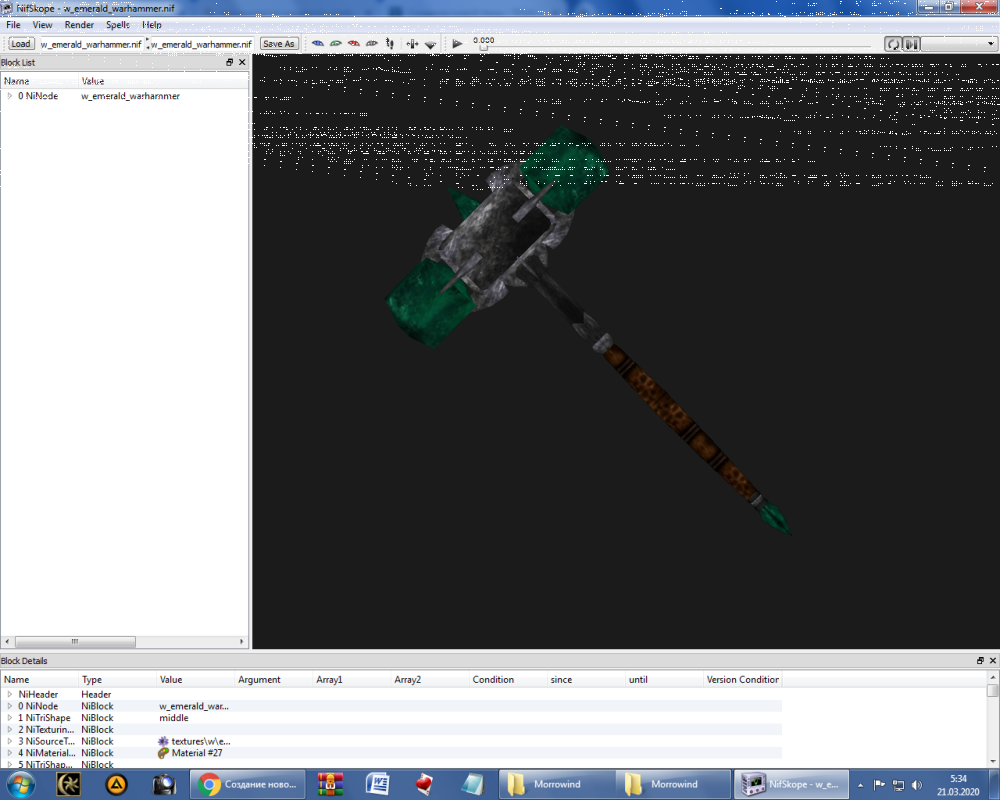Click the NifSkope taskbar button

tap(791, 784)
